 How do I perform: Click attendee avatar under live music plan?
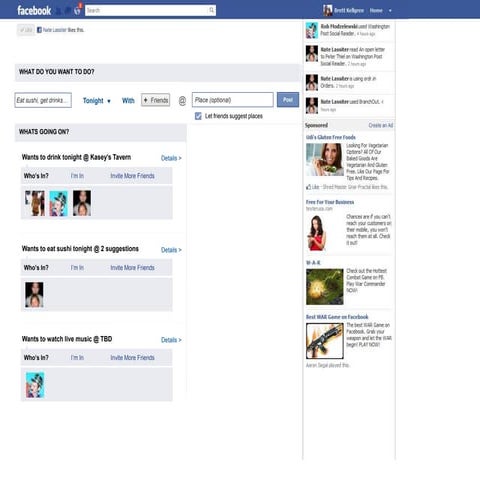click(35, 385)
